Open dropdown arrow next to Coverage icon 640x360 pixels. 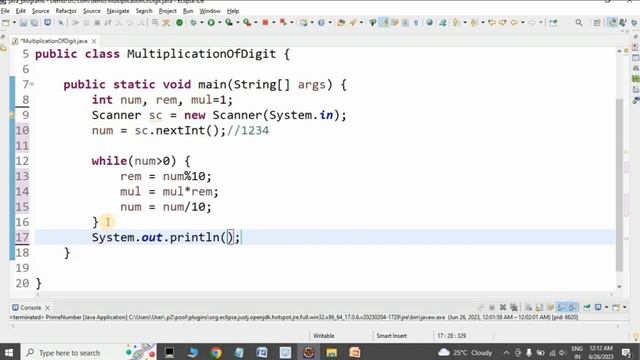coord(238,23)
